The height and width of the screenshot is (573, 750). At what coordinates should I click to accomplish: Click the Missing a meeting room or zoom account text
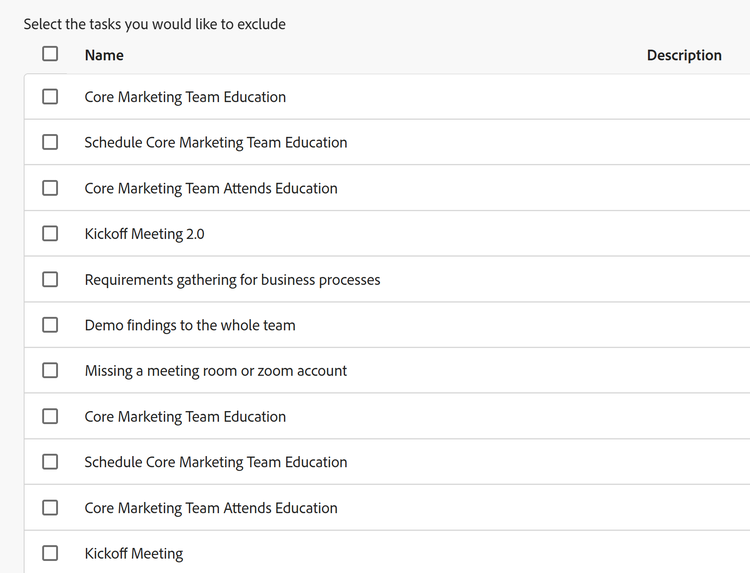click(x=216, y=371)
